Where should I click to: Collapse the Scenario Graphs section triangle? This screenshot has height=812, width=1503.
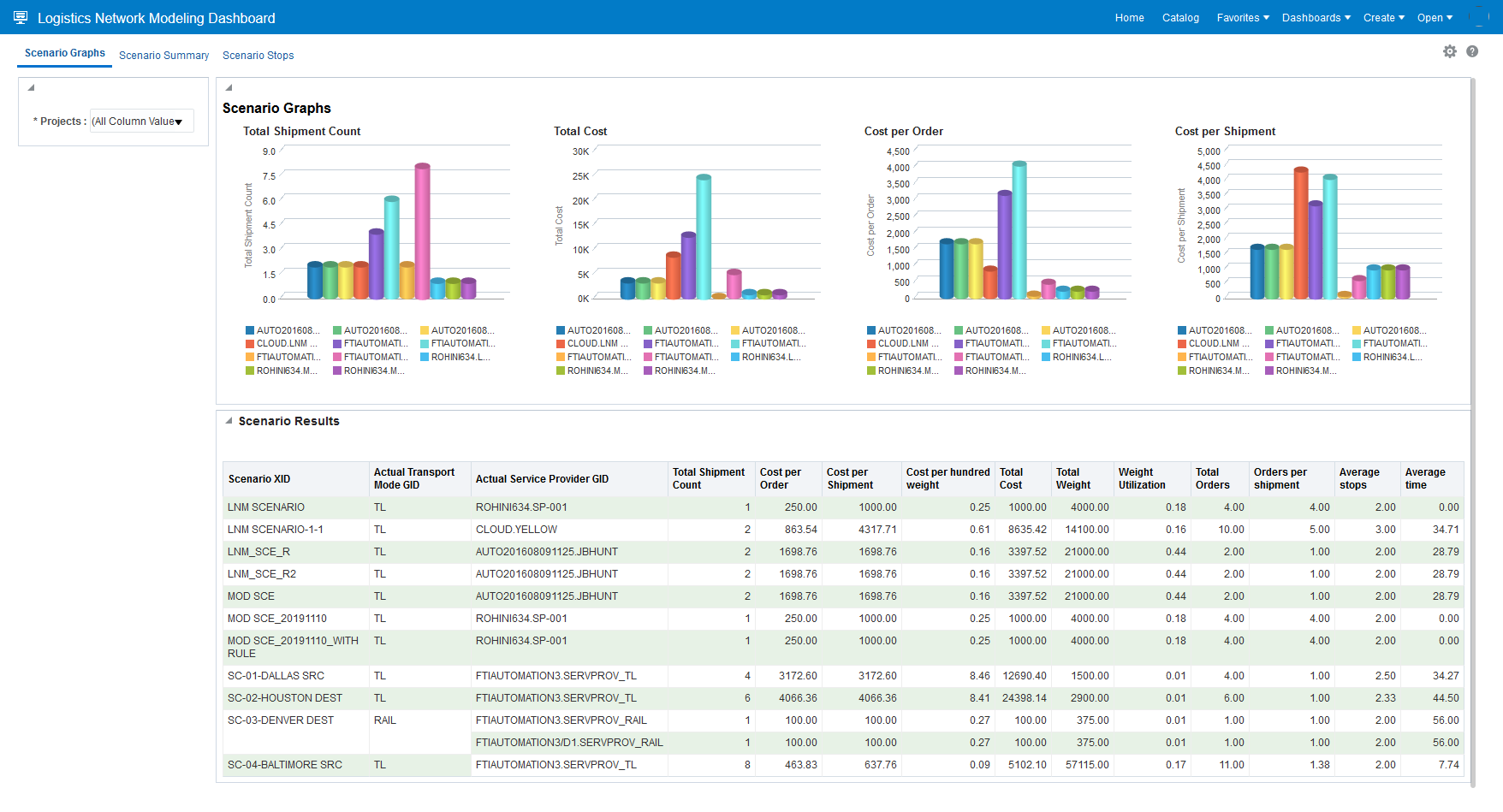[x=229, y=87]
